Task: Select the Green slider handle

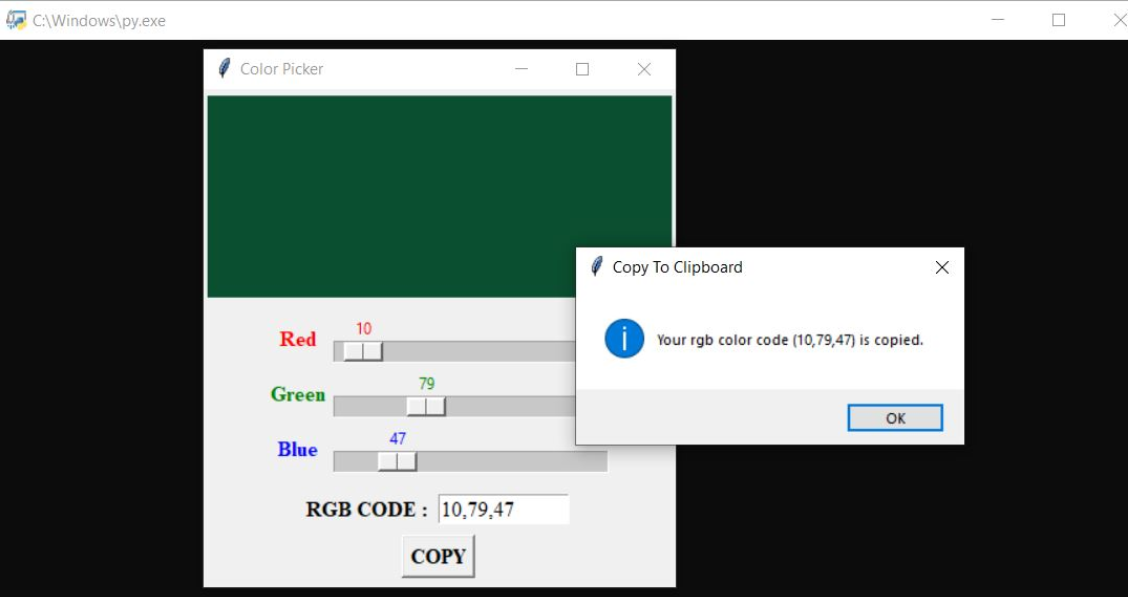Action: tap(426, 406)
